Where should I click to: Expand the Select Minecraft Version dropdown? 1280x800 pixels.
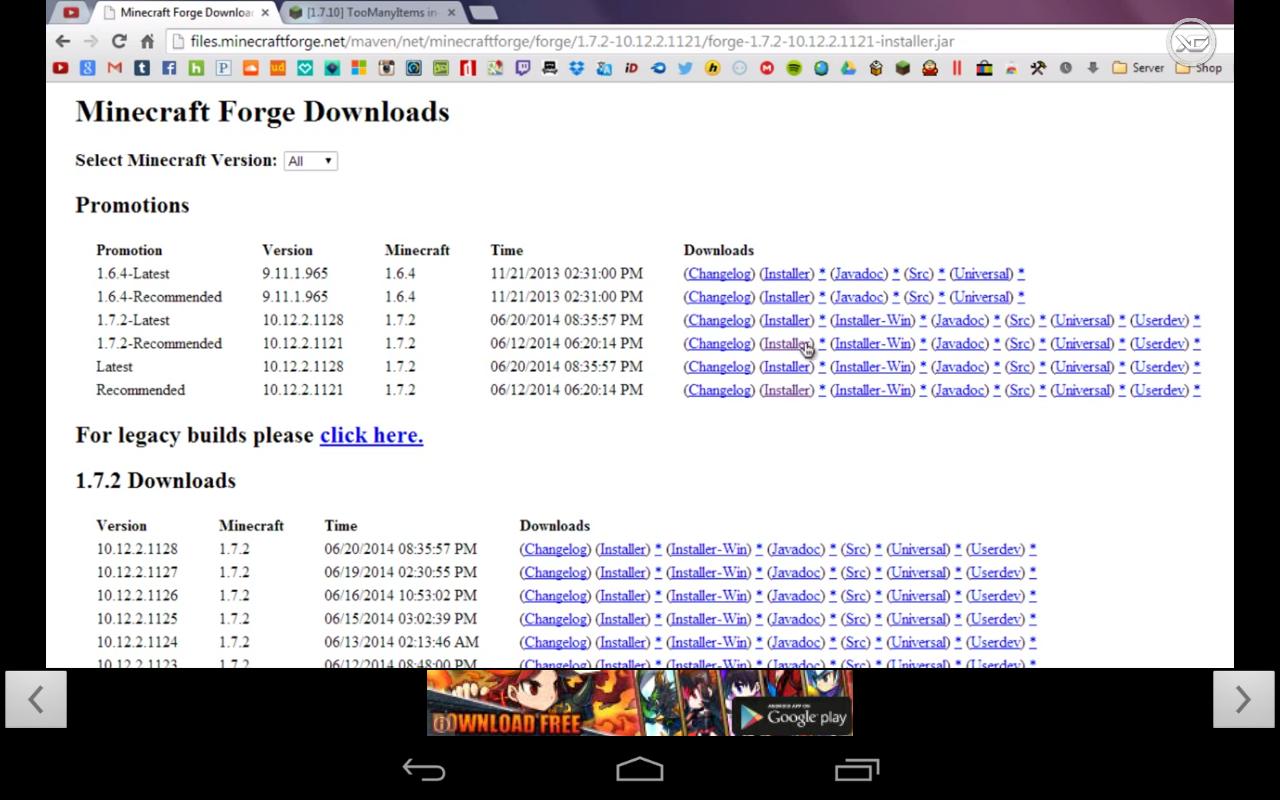(311, 161)
